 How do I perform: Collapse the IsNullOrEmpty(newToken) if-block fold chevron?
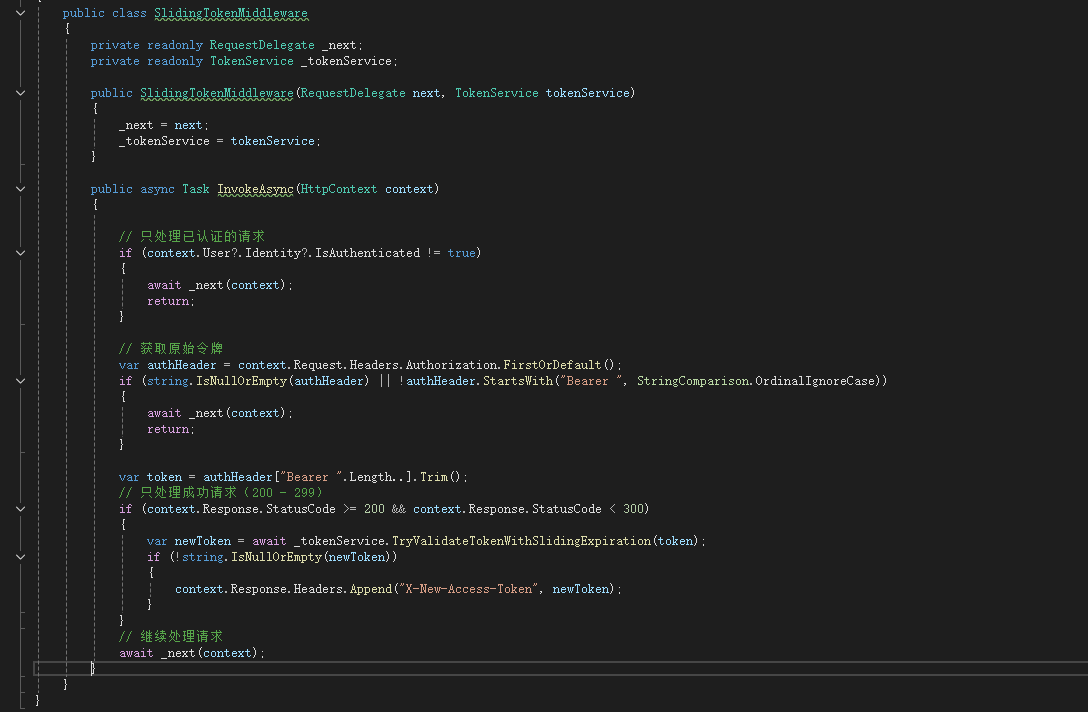pos(20,557)
